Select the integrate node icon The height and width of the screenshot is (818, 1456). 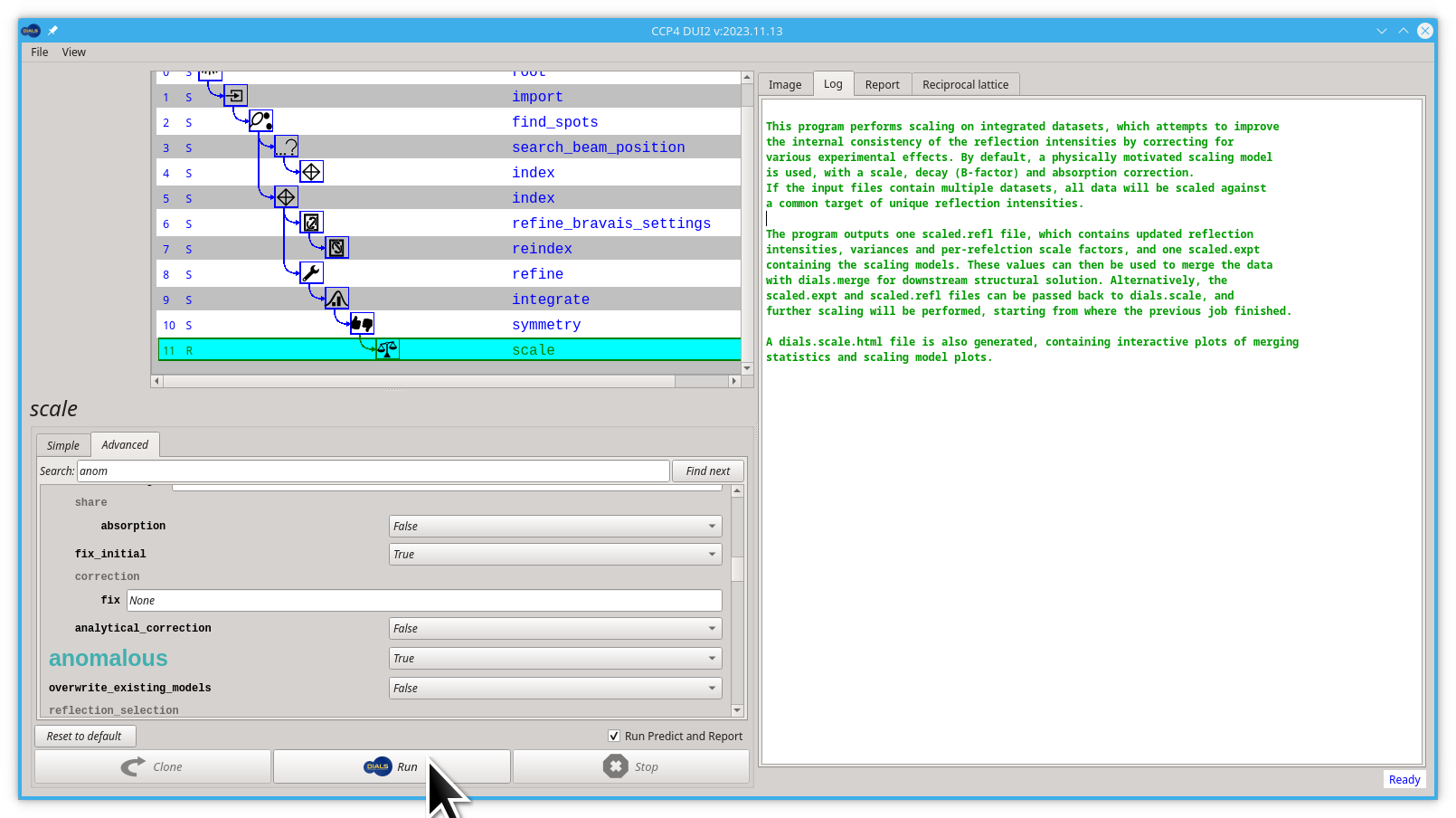coord(336,298)
